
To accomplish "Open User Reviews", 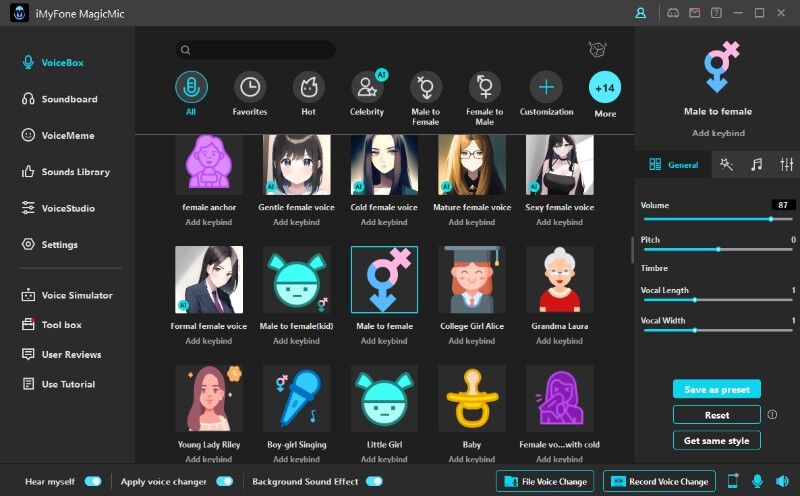I will click(61, 354).
